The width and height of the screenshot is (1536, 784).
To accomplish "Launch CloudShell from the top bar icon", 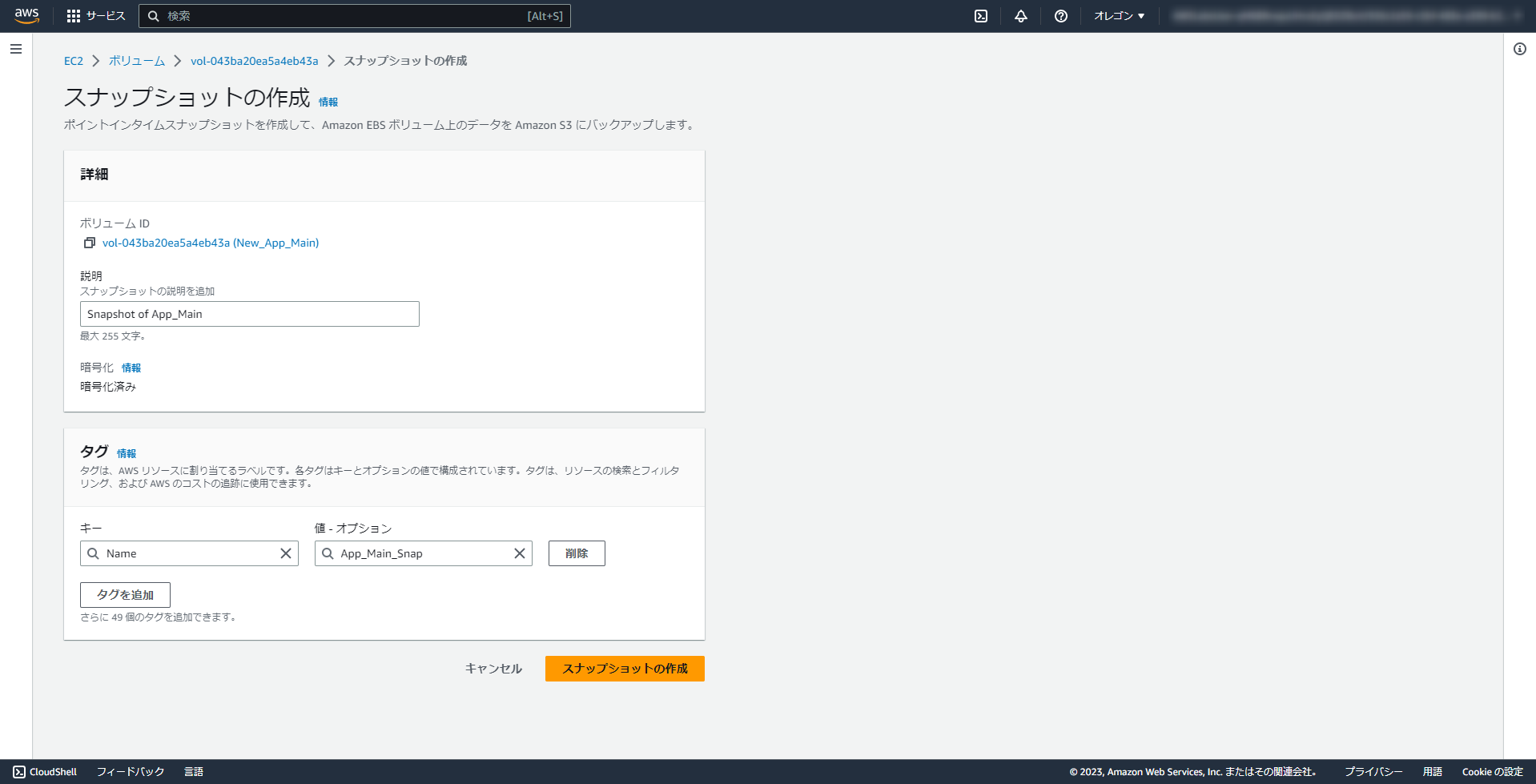I will (980, 15).
